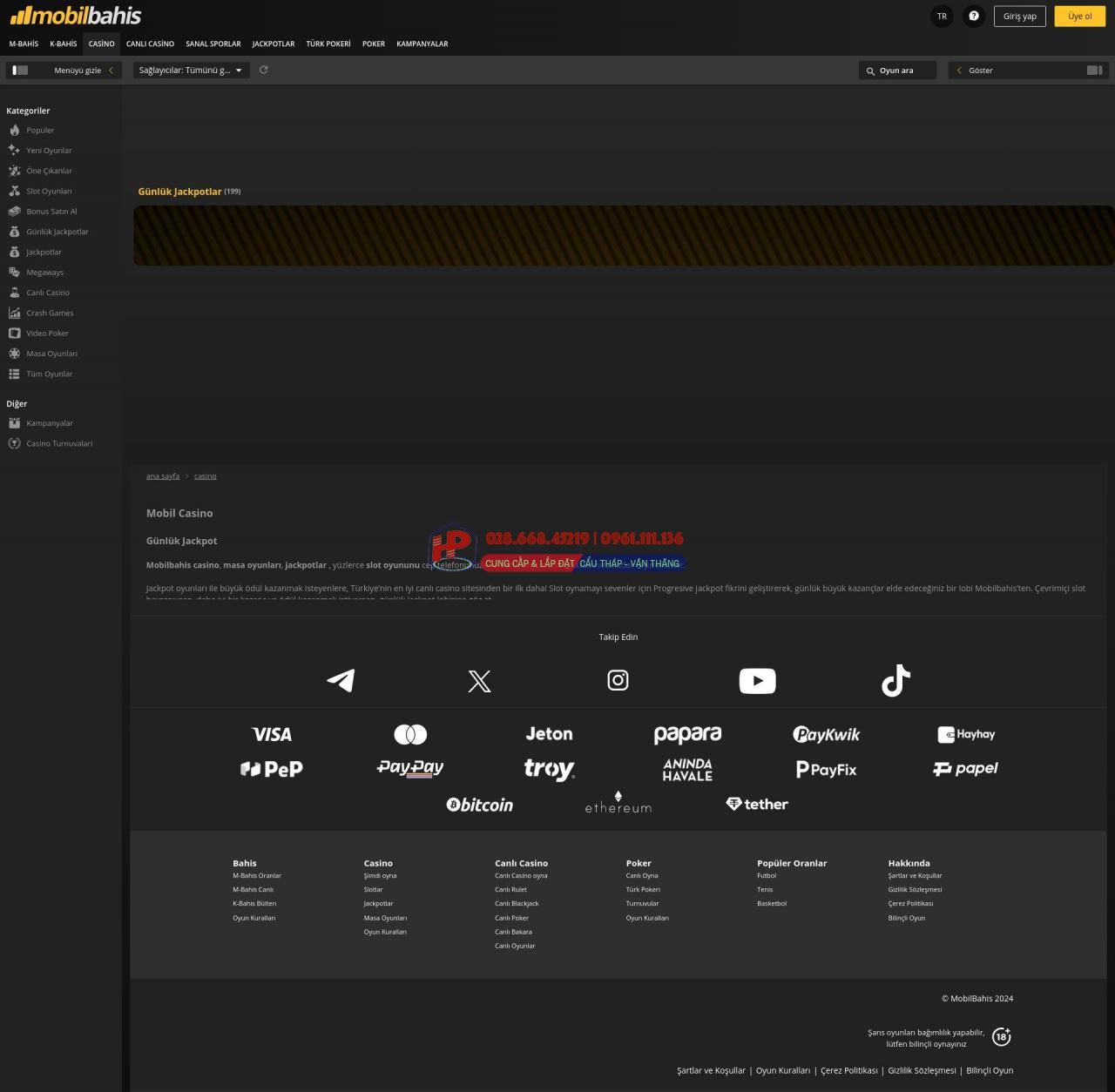The height and width of the screenshot is (1092, 1115).
Task: Click the Slot Oyunları icon
Action: [14, 191]
